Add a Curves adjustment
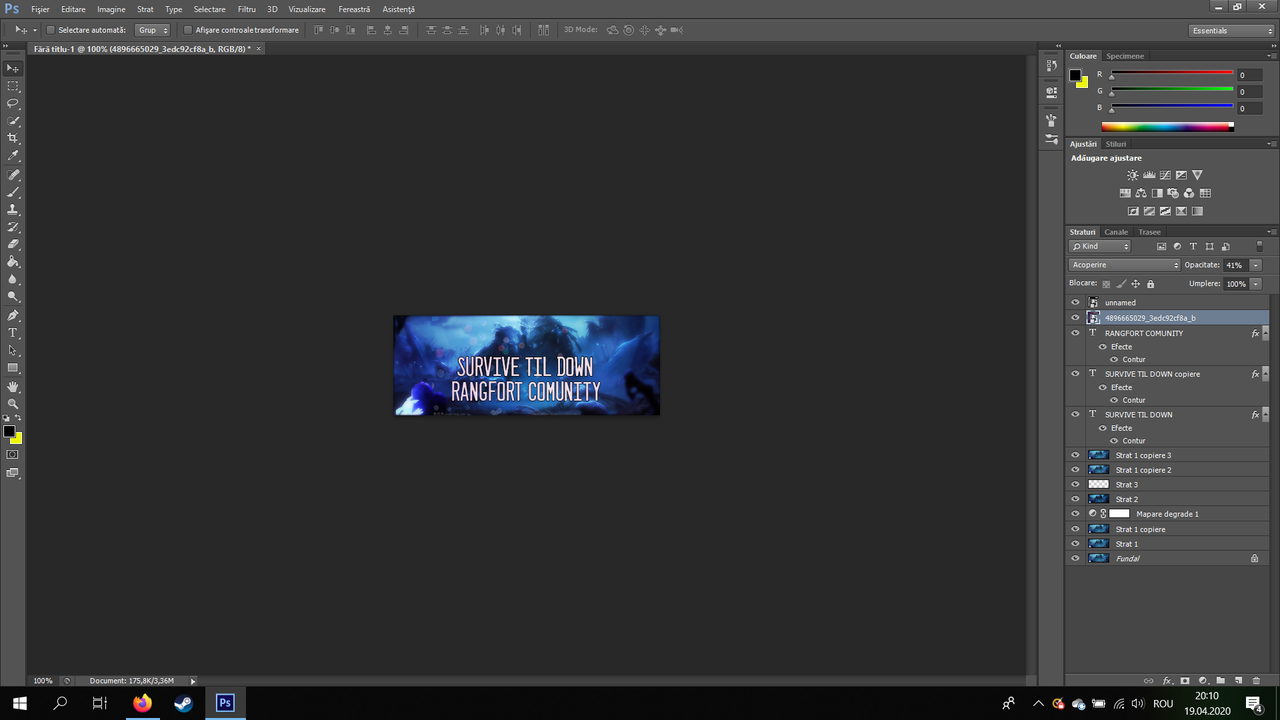 [x=1165, y=175]
